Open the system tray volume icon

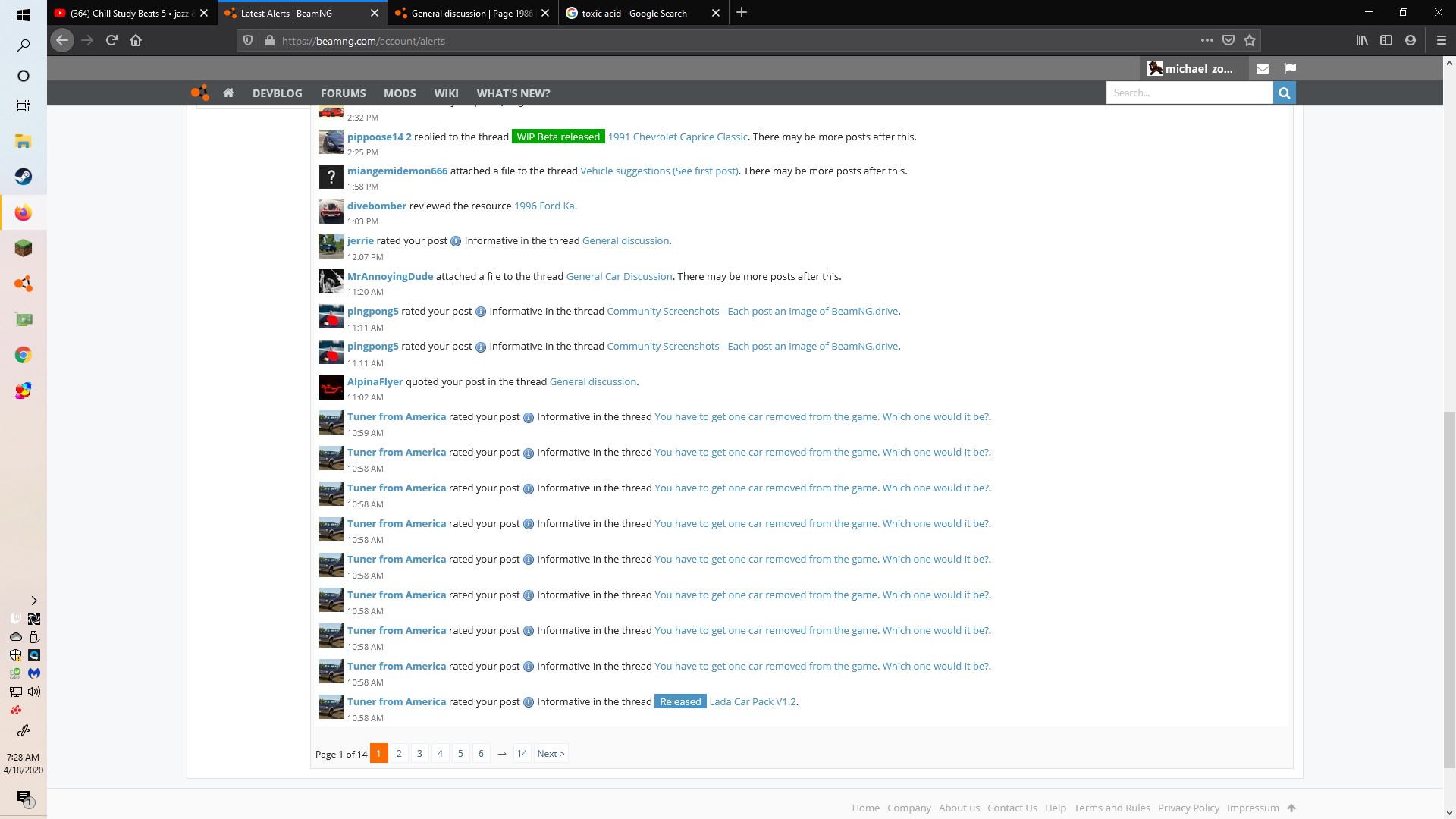(x=34, y=692)
